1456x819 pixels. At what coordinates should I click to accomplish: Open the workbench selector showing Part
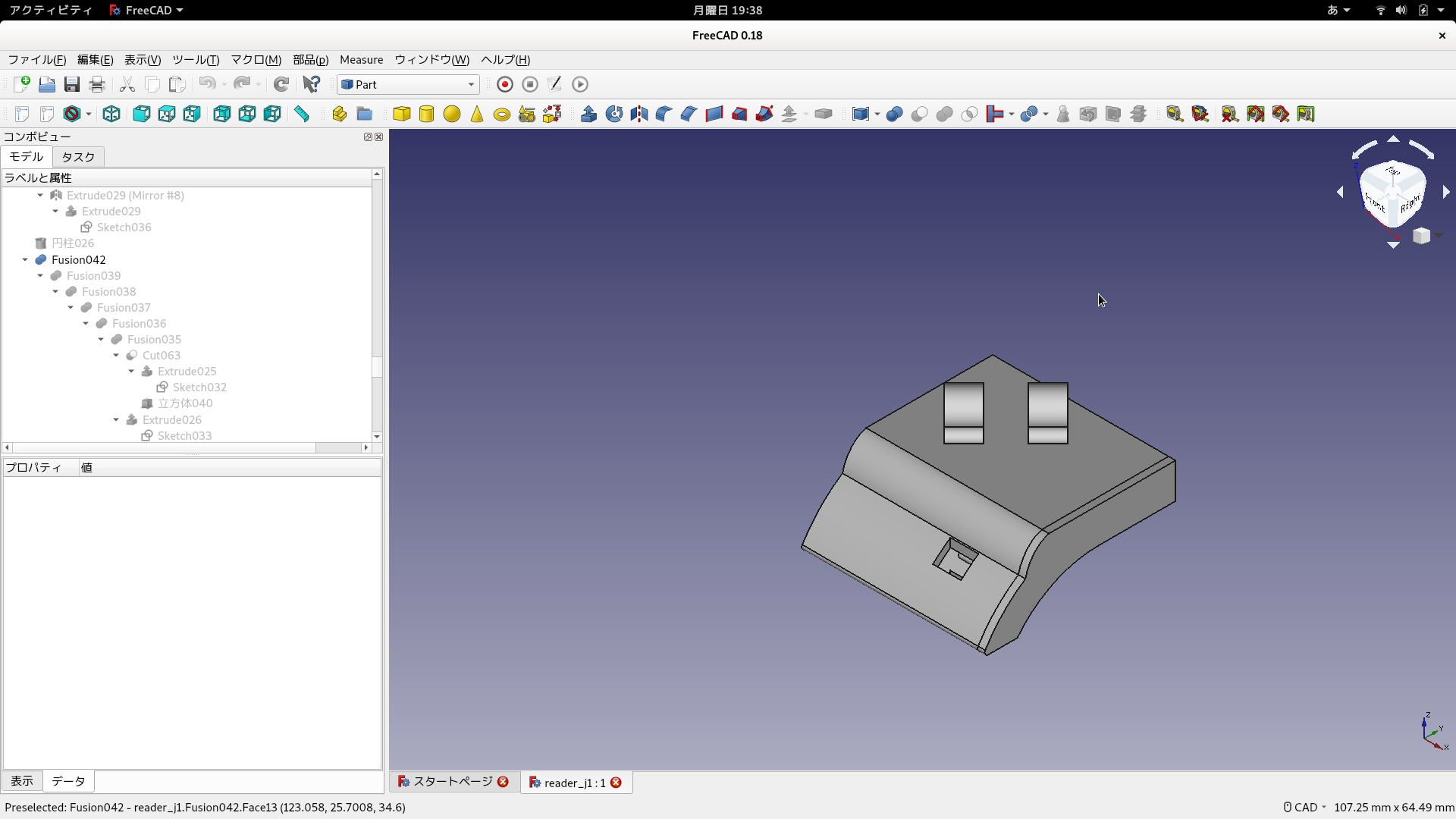407,84
